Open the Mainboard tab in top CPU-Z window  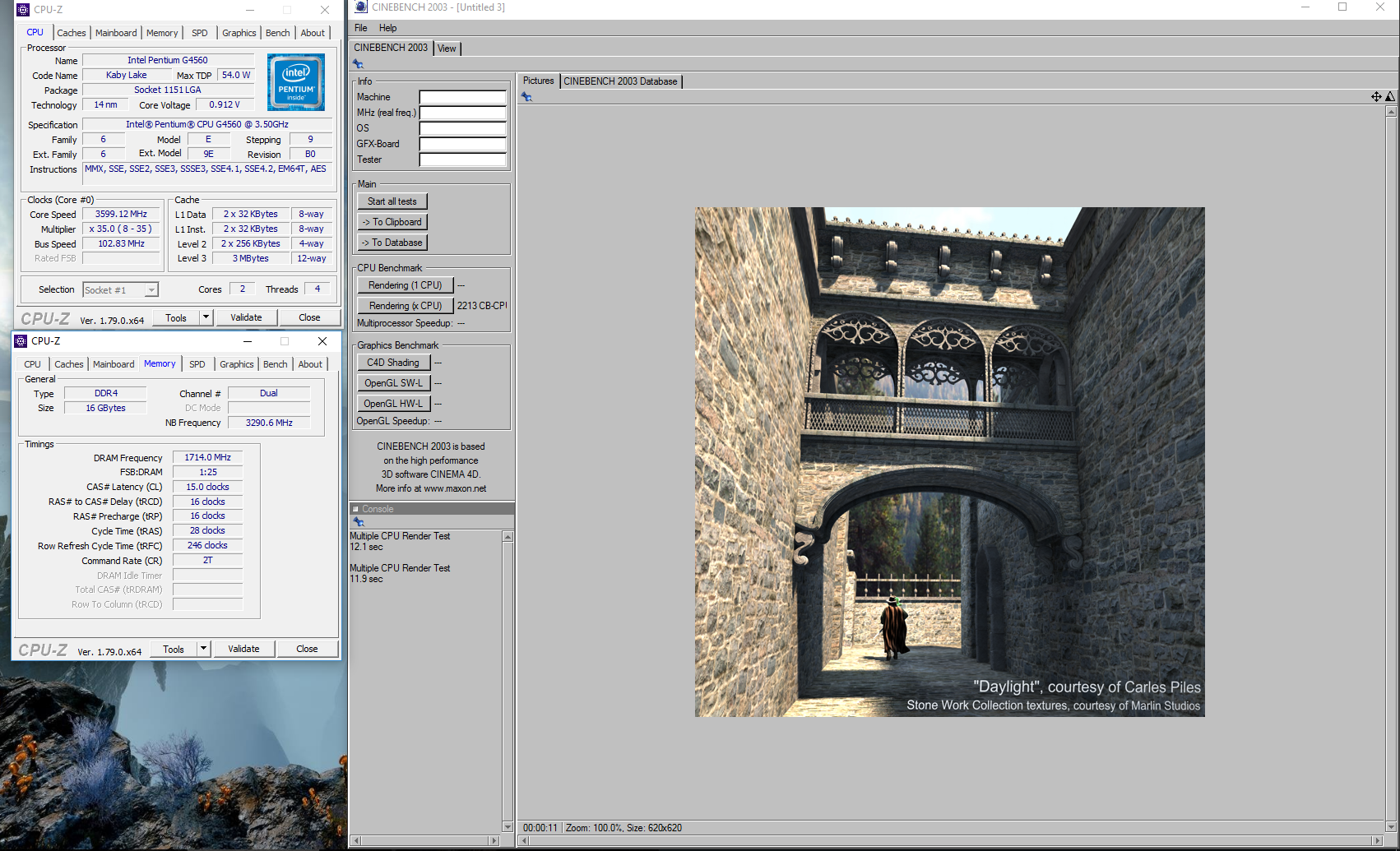(116, 33)
